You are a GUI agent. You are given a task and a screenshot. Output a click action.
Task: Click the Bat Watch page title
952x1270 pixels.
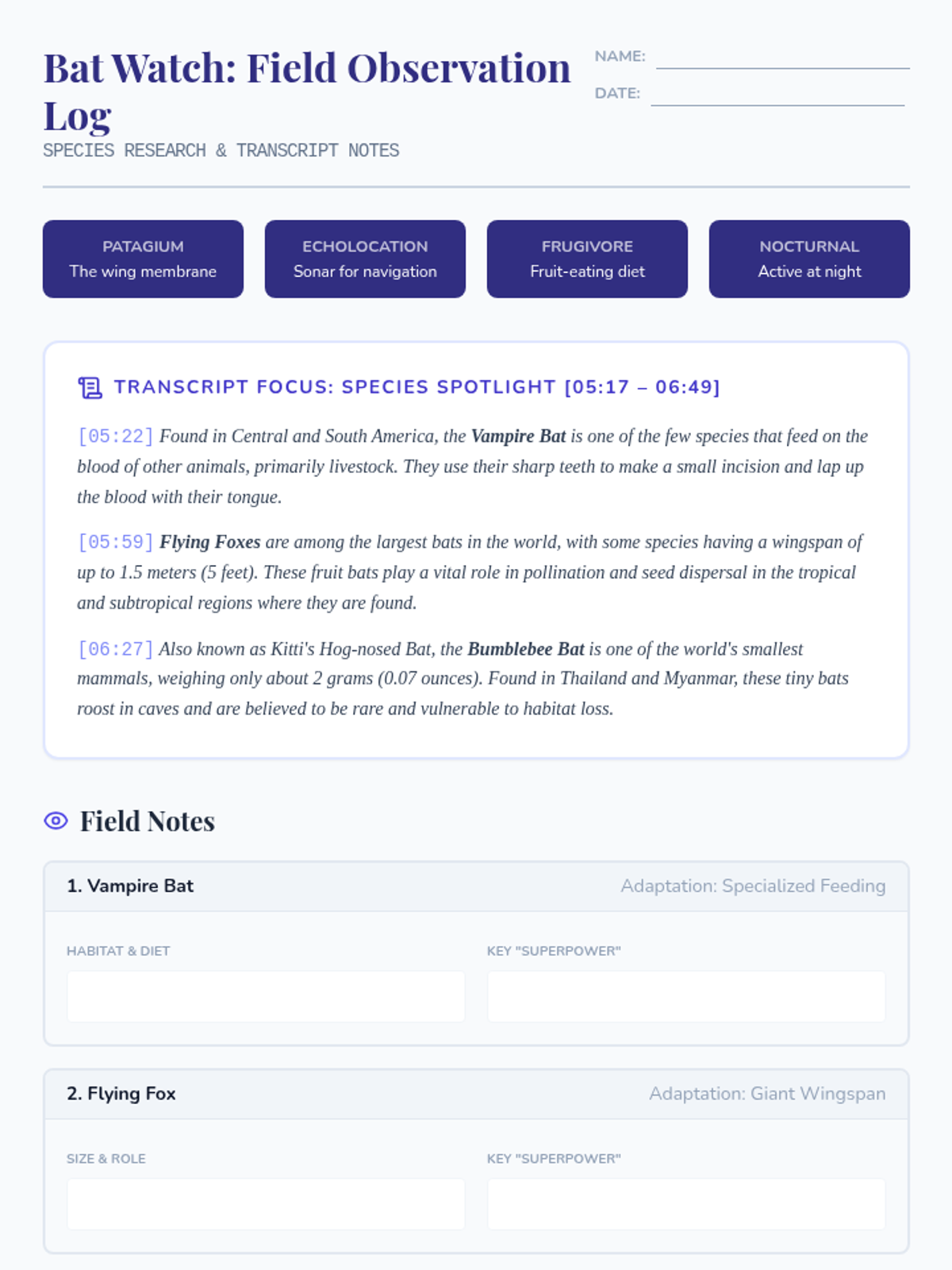pos(307,91)
